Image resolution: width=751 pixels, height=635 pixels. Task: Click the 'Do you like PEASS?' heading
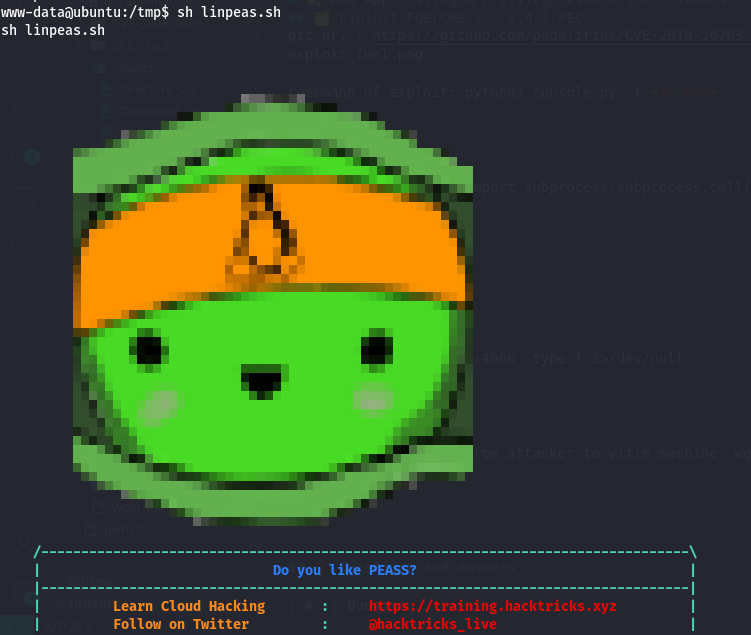tap(344, 570)
